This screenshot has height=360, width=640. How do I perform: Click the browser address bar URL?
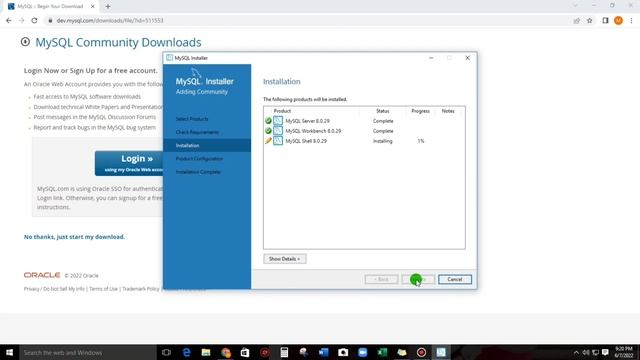click(x=110, y=20)
